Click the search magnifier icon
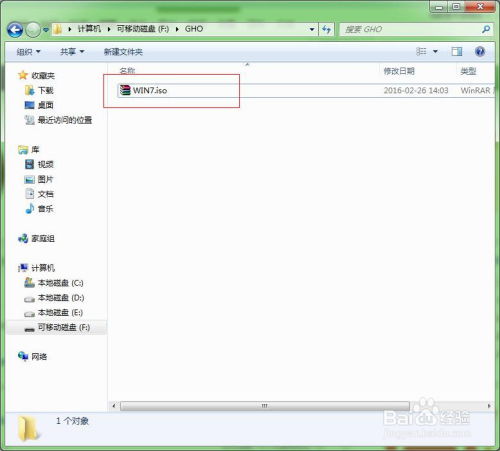500x451 pixels. [486, 29]
